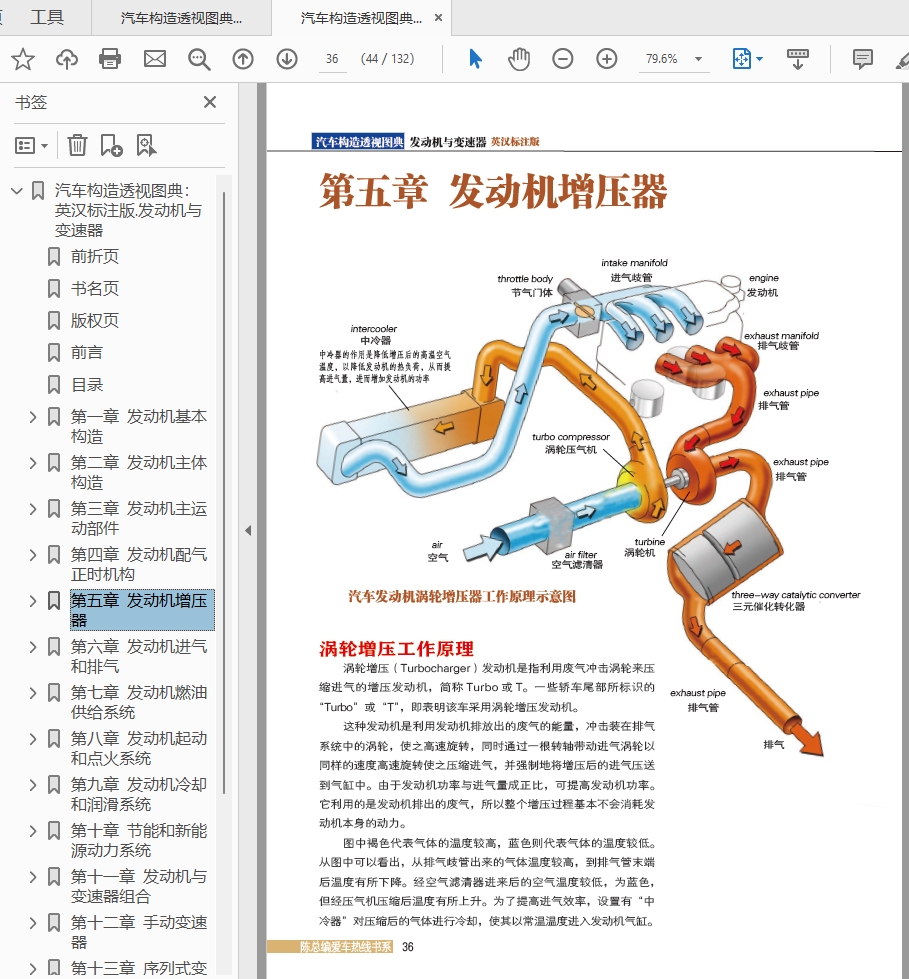Click the email envelope icon

[x=154, y=59]
